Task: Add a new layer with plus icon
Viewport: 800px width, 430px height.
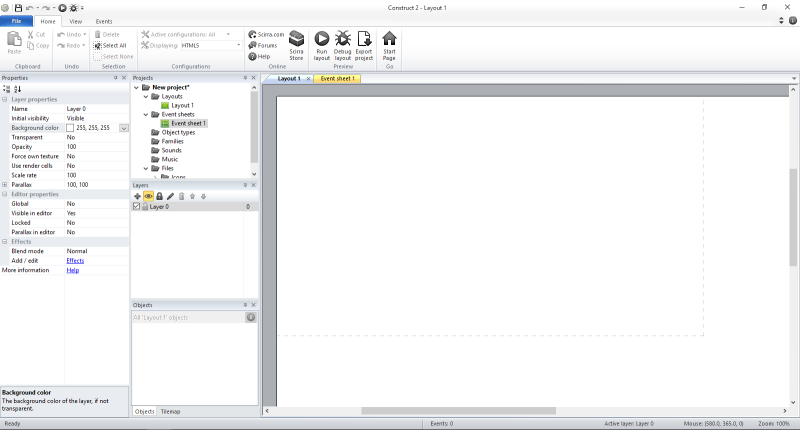Action: (137, 196)
